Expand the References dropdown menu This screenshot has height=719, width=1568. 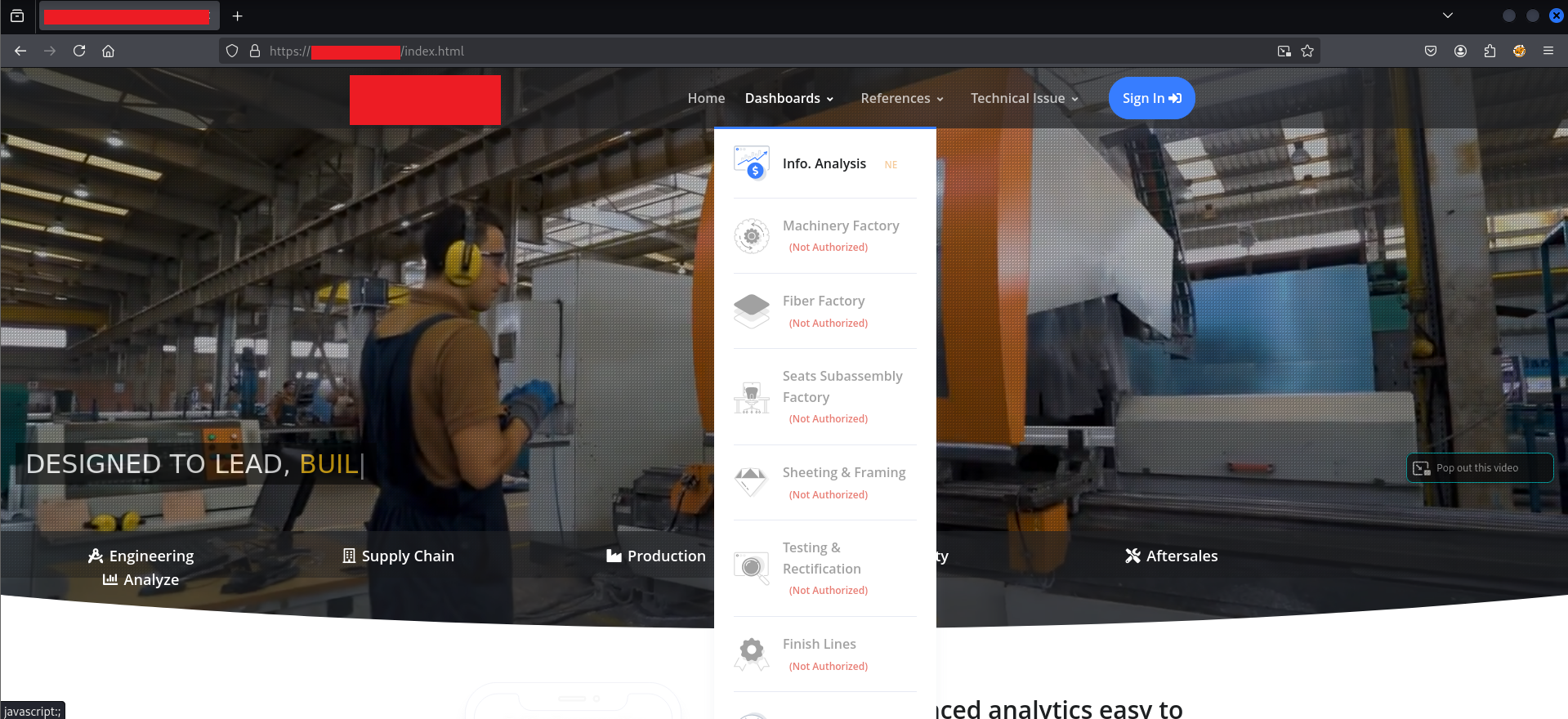tap(902, 98)
